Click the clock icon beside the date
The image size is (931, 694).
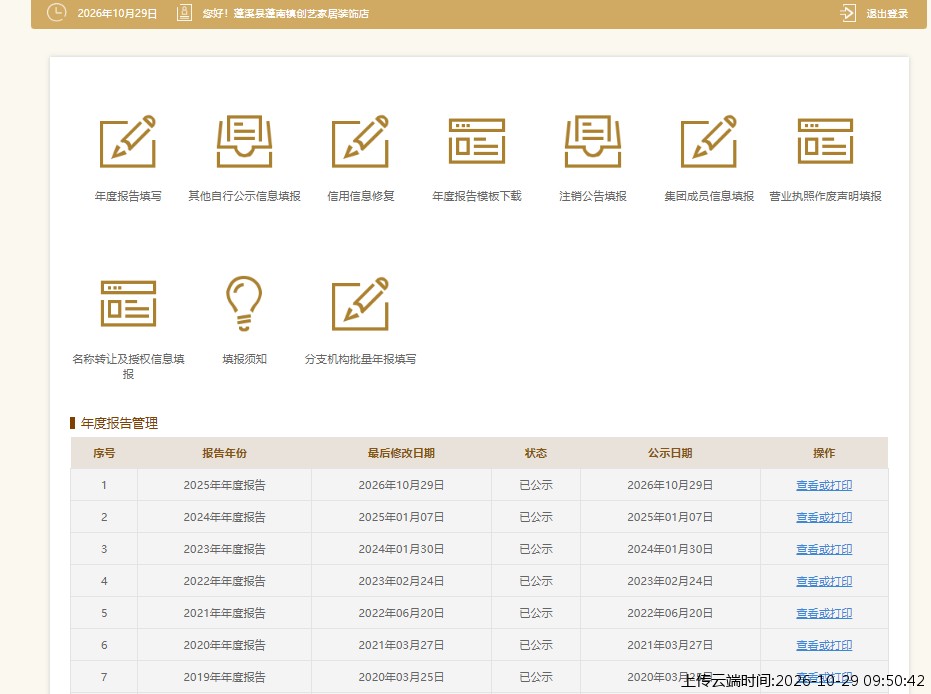[x=56, y=12]
